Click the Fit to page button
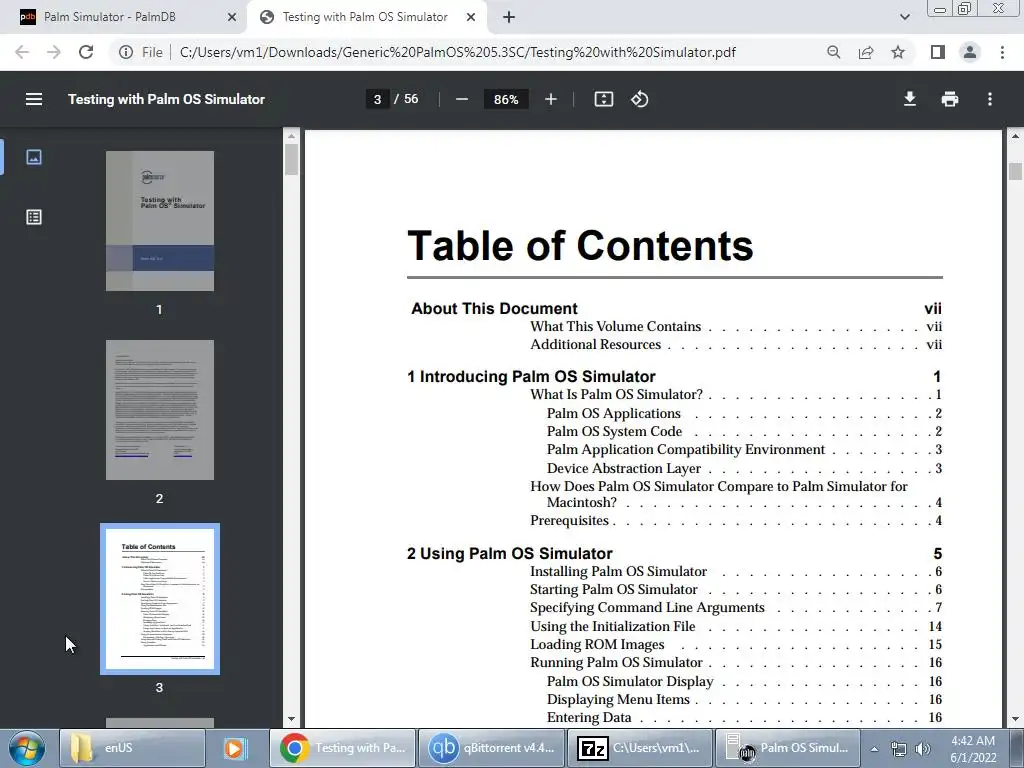This screenshot has width=1024, height=768. click(x=603, y=99)
